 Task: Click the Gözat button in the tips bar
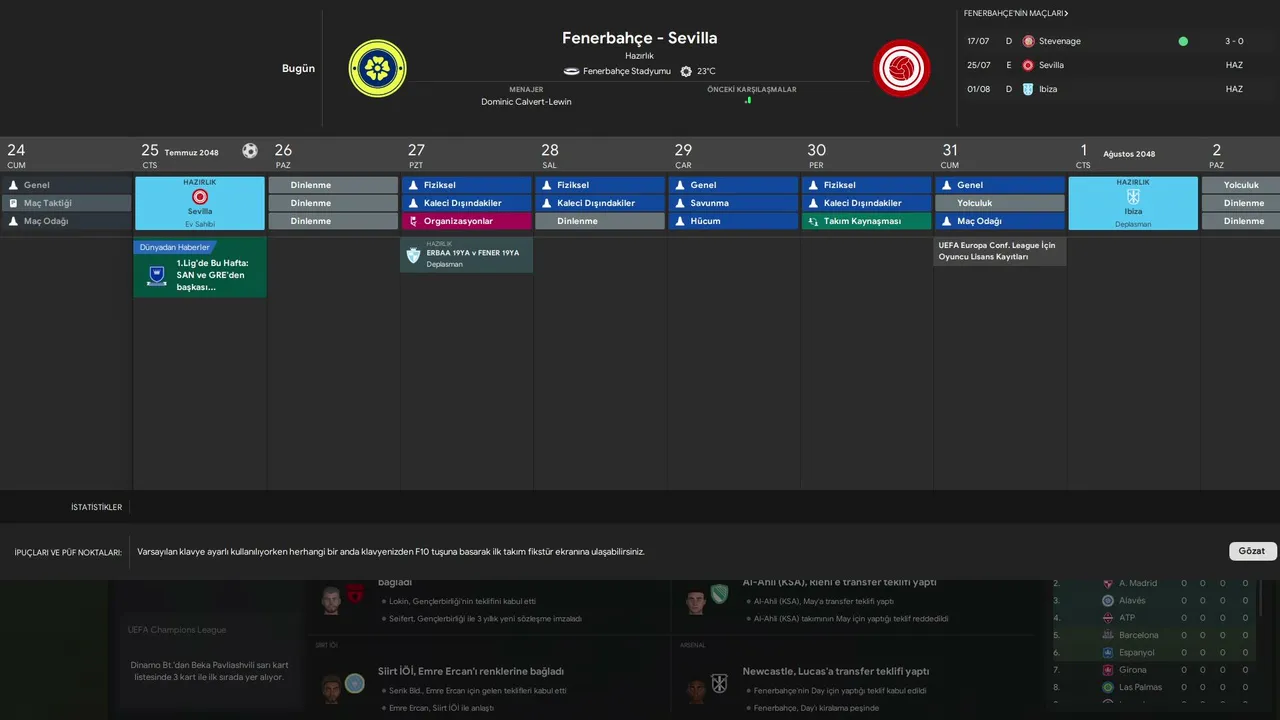click(x=1252, y=551)
